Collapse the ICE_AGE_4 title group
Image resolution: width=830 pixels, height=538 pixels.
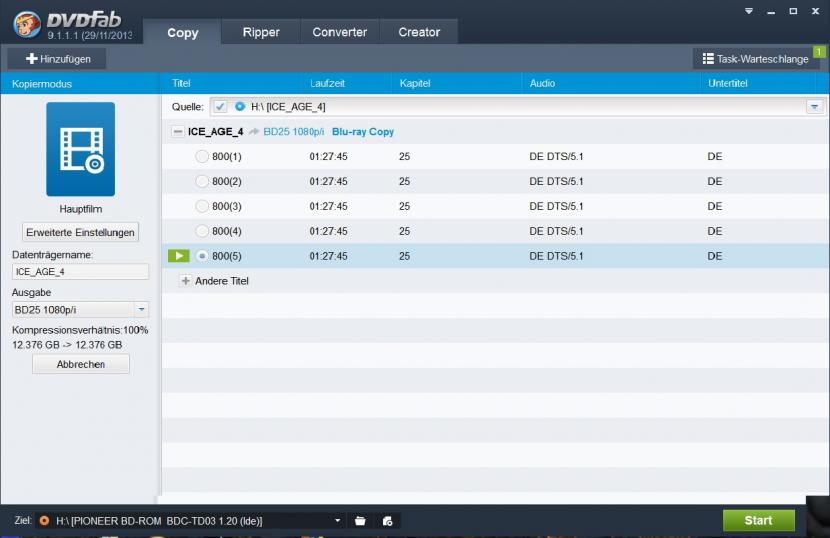click(x=178, y=131)
